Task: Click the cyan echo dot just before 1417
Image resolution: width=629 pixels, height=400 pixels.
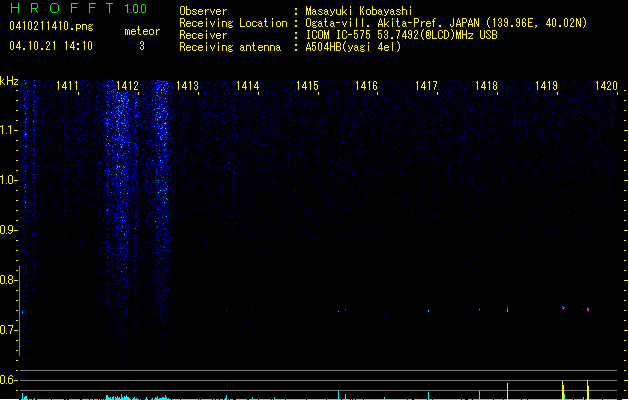Action: pos(428,311)
